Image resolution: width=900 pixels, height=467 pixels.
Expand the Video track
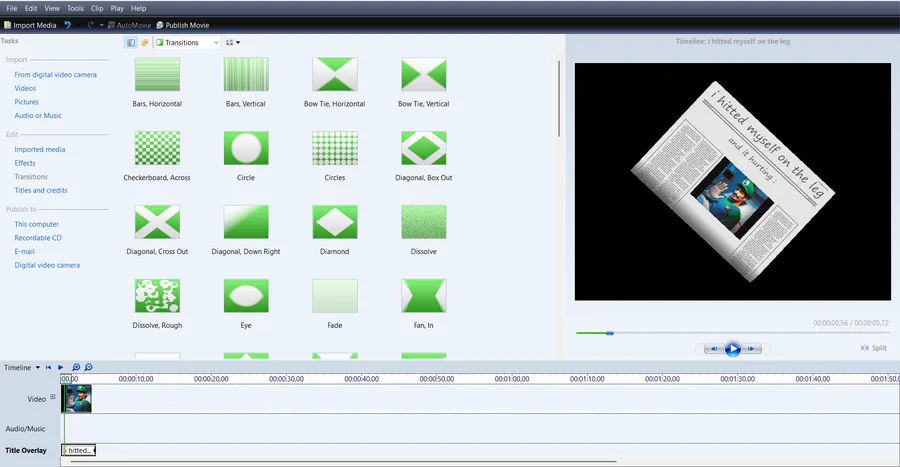[52, 396]
